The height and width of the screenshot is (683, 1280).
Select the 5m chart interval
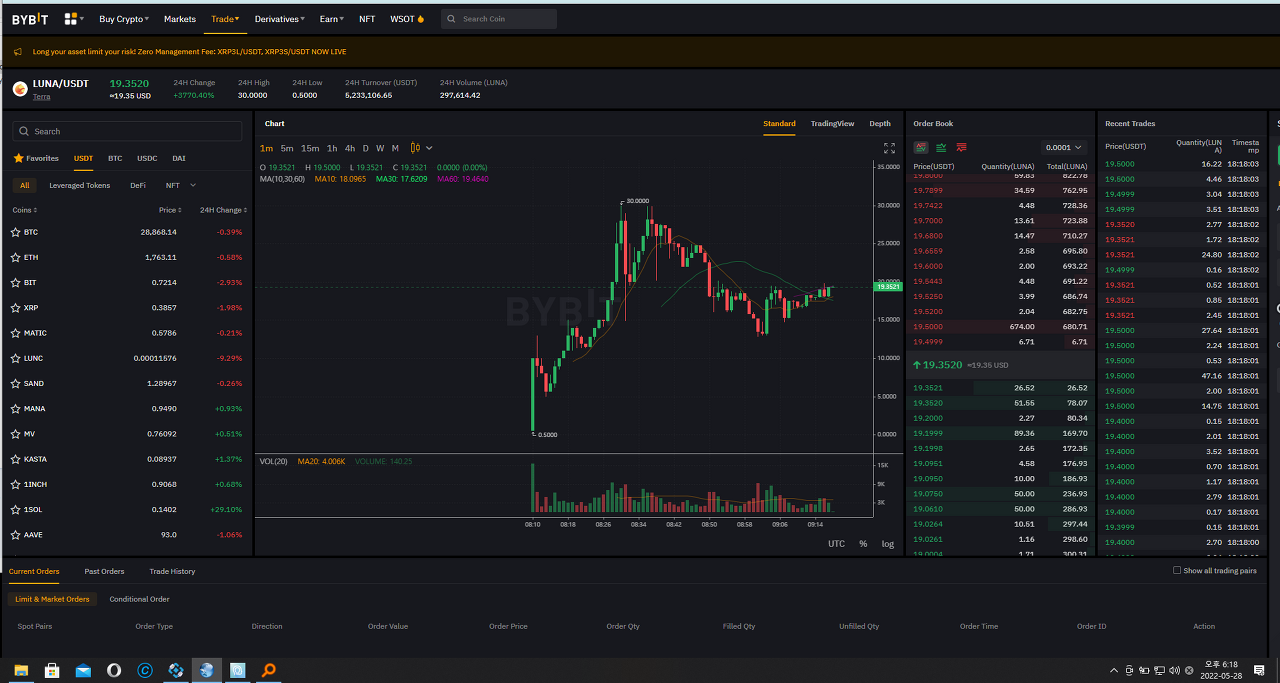(x=287, y=148)
